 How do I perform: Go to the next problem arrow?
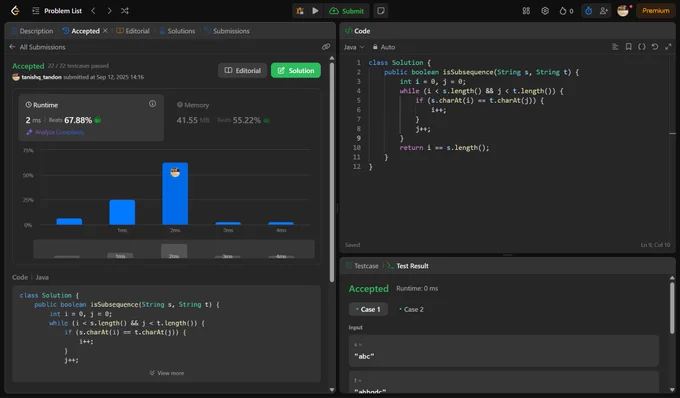click(x=109, y=11)
